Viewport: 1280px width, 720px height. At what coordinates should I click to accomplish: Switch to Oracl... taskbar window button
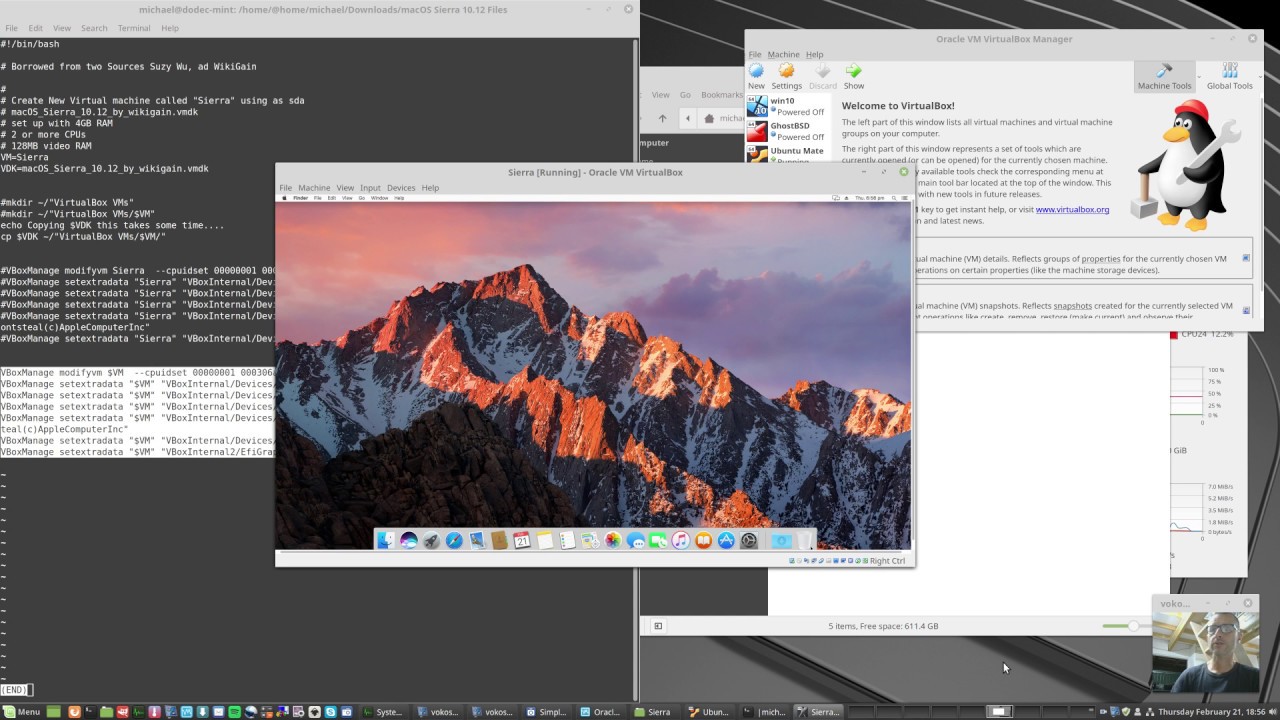pyautogui.click(x=601, y=712)
